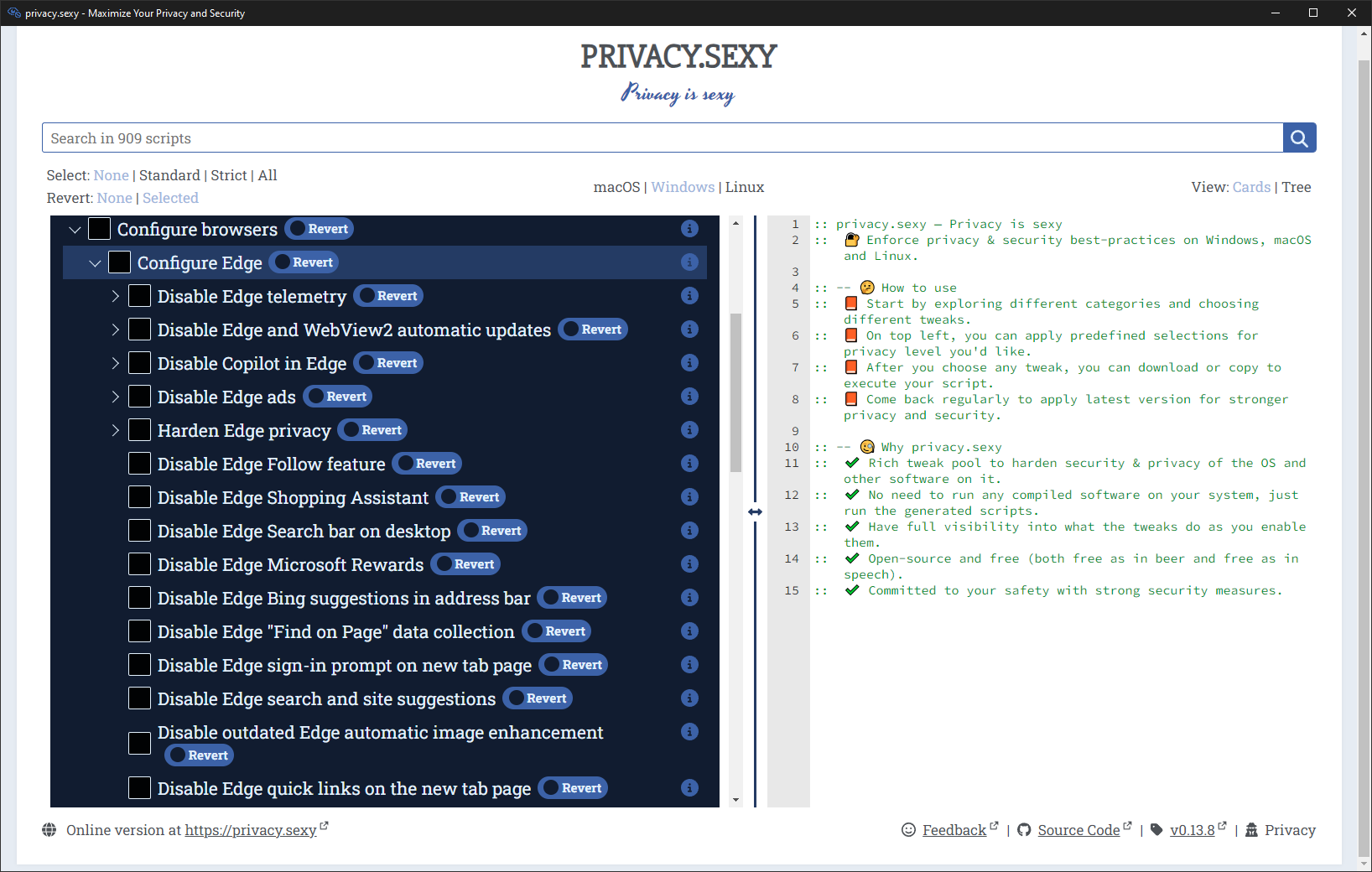Screen dimensions: 1372x872
Task: Collapse the Configure Edge category
Action: (95, 263)
